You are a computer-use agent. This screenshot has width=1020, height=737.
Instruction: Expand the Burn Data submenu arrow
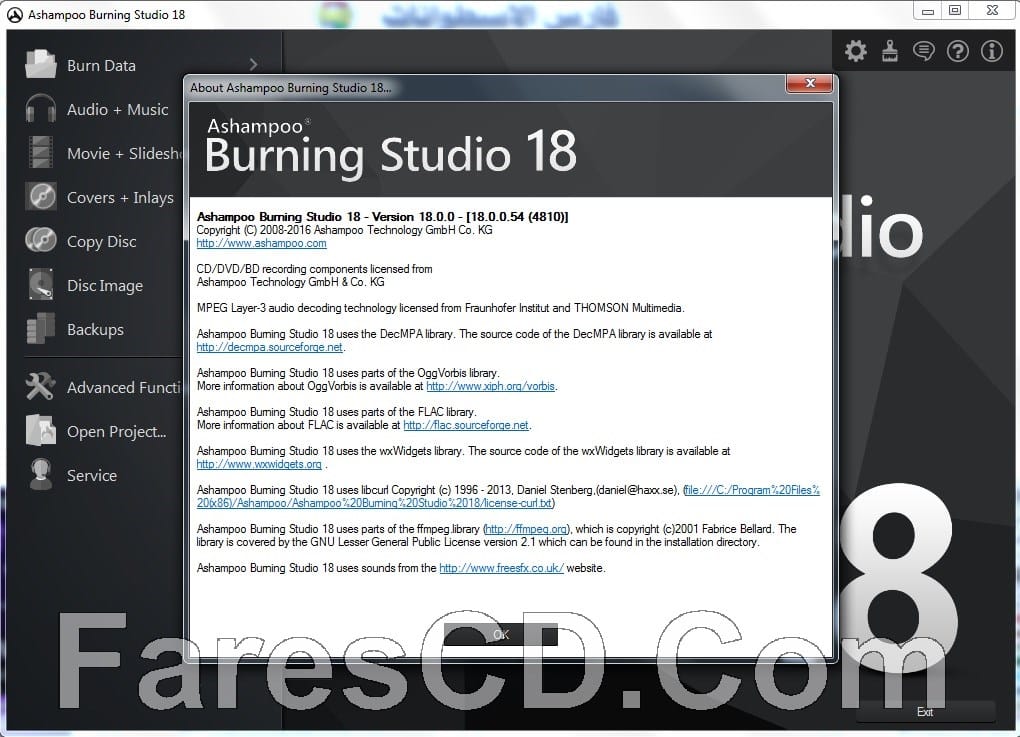(254, 64)
